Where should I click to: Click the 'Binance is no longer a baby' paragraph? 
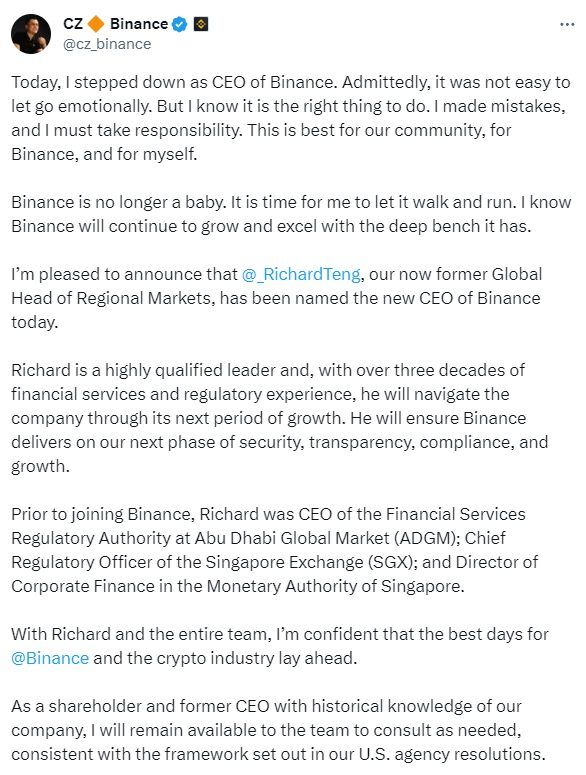click(x=291, y=214)
